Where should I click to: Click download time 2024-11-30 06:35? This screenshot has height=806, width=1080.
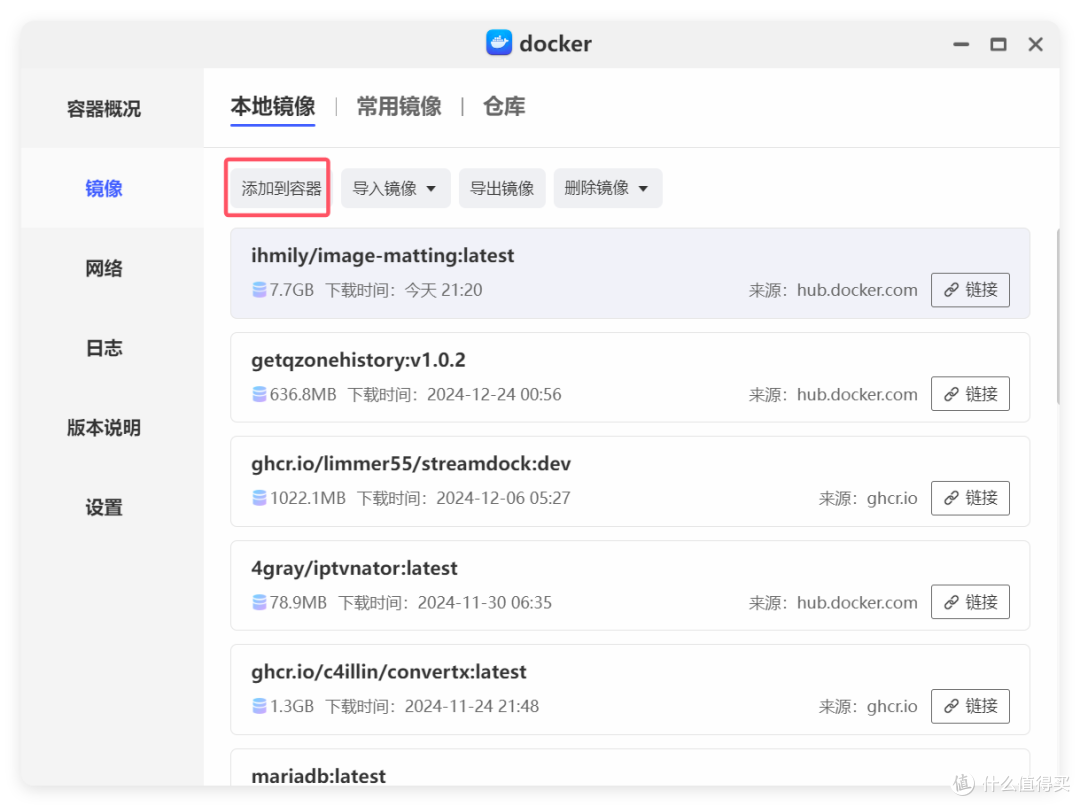484,603
